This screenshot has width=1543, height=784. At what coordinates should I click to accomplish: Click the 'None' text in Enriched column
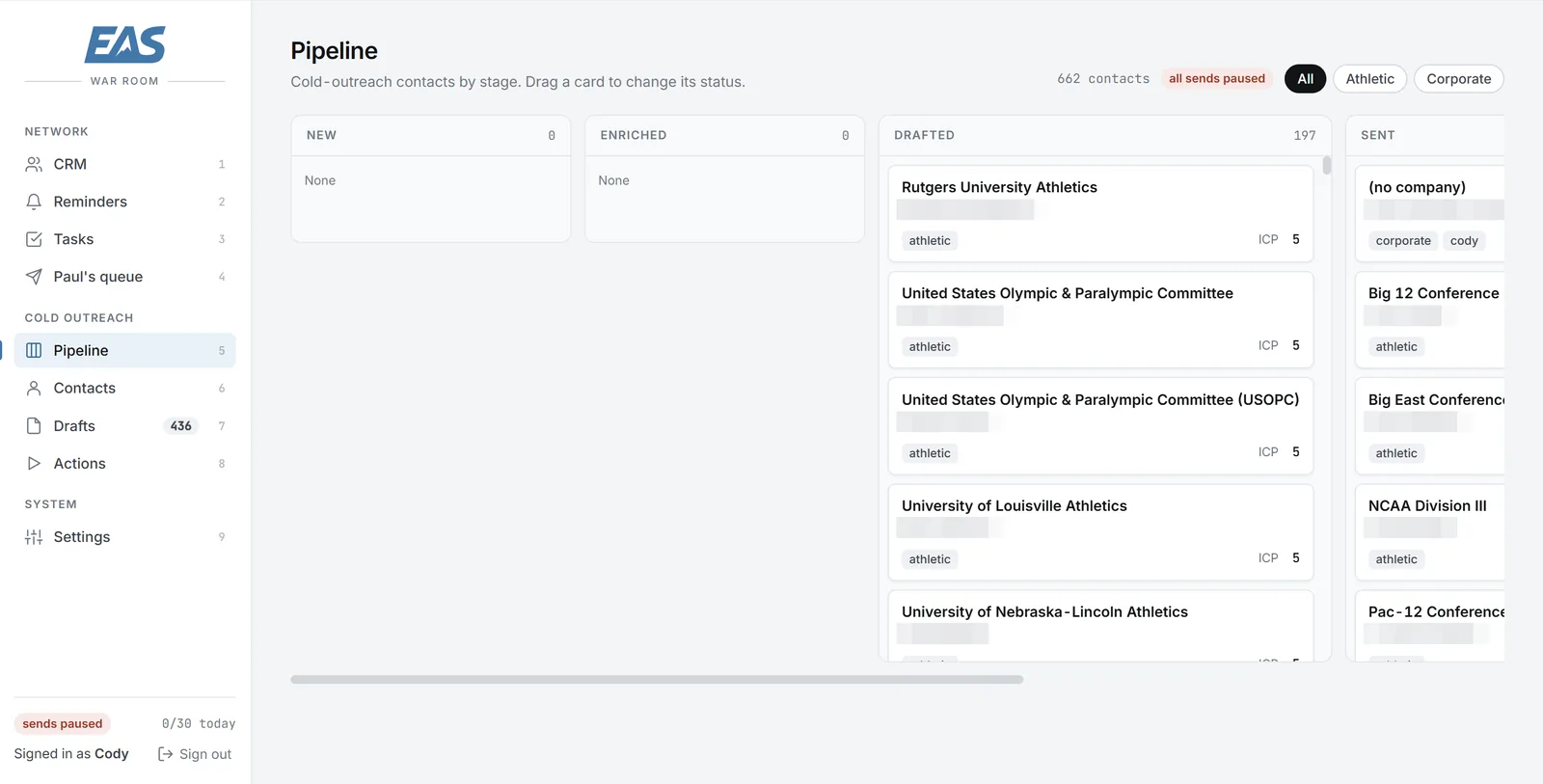pos(613,180)
